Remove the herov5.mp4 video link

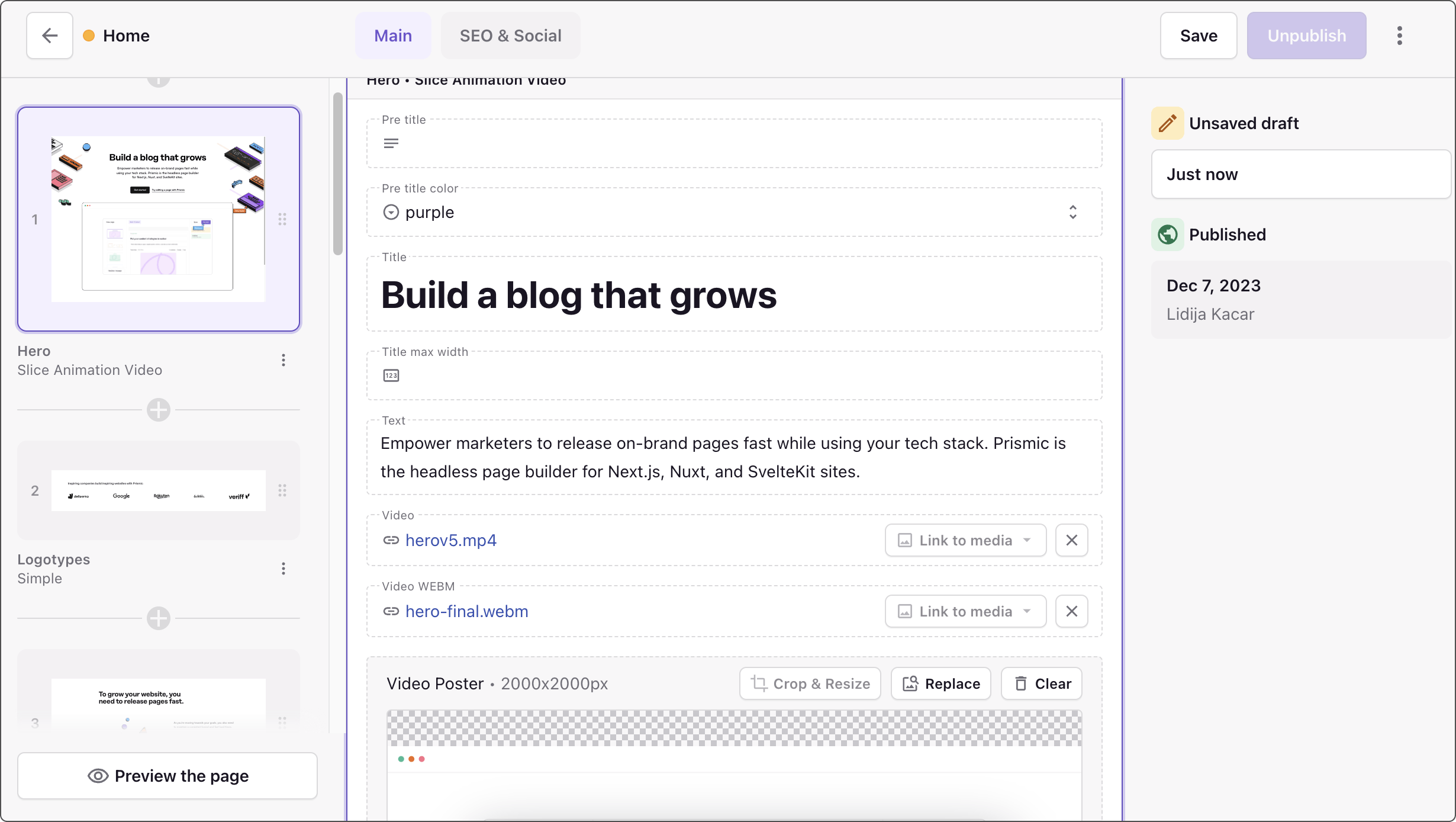point(1071,540)
